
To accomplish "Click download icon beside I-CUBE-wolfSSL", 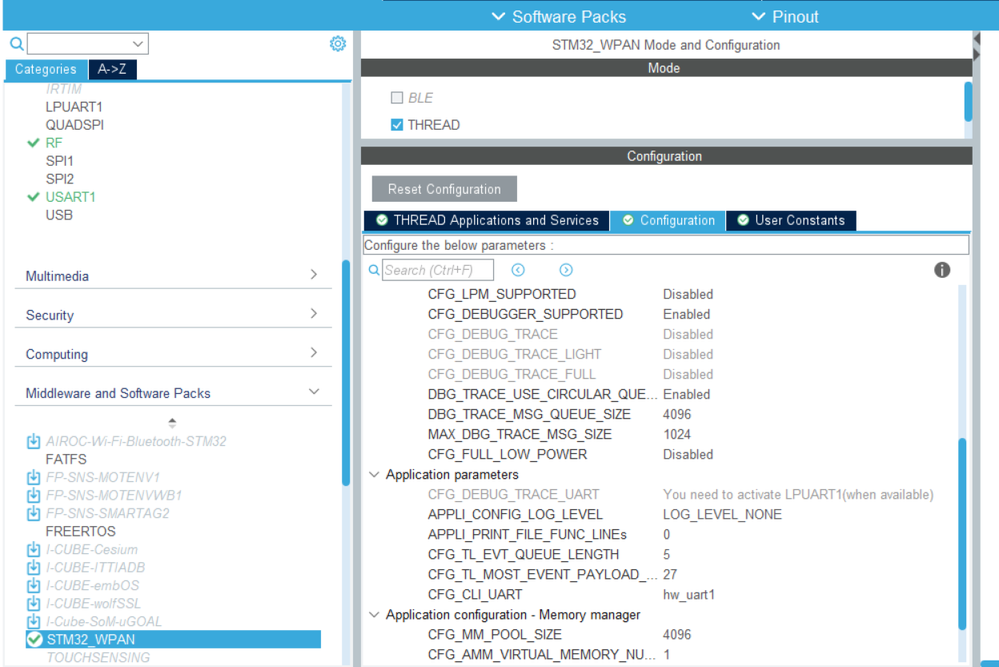I will point(33,603).
